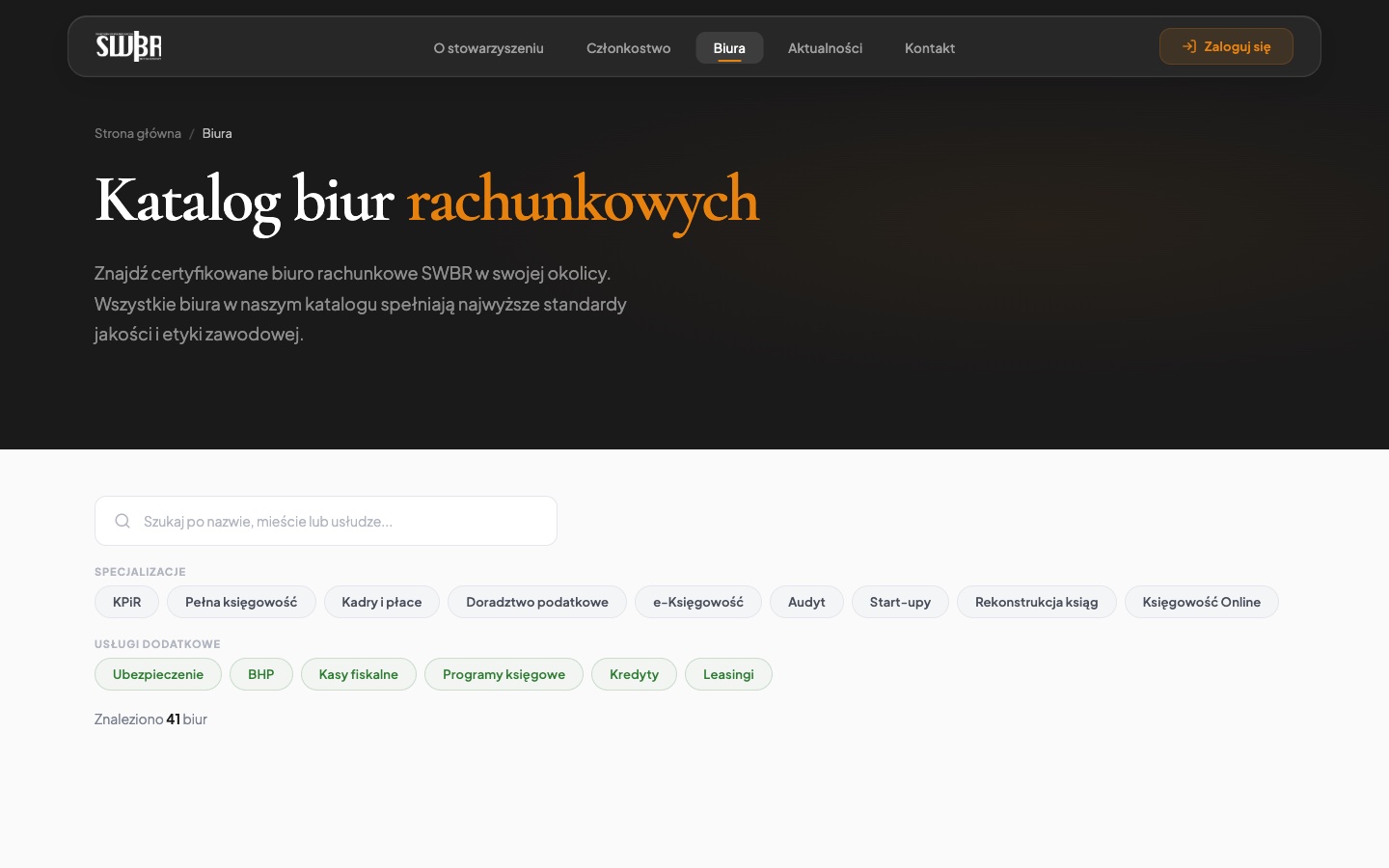
Task: Focus the office search field
Action: [326, 521]
